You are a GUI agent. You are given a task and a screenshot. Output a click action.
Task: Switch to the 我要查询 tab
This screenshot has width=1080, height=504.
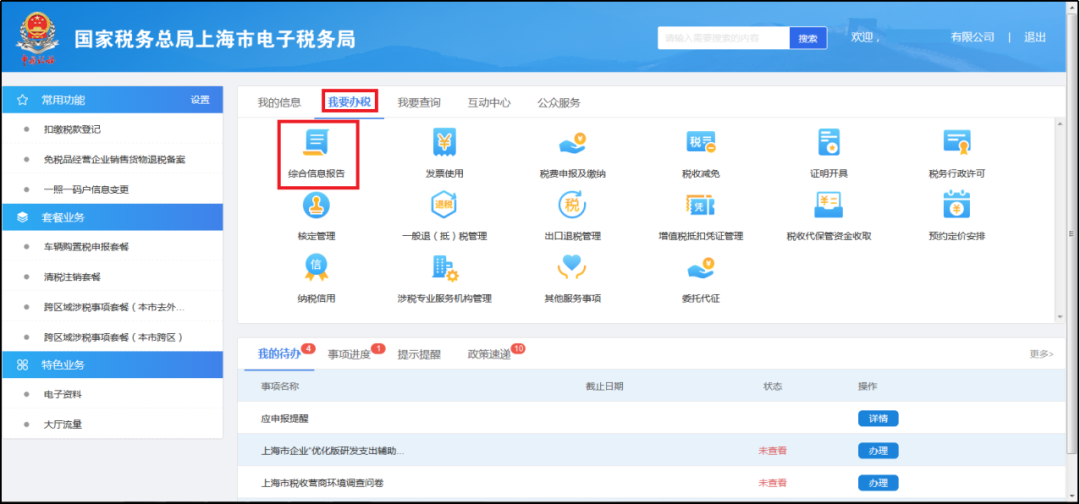(419, 103)
